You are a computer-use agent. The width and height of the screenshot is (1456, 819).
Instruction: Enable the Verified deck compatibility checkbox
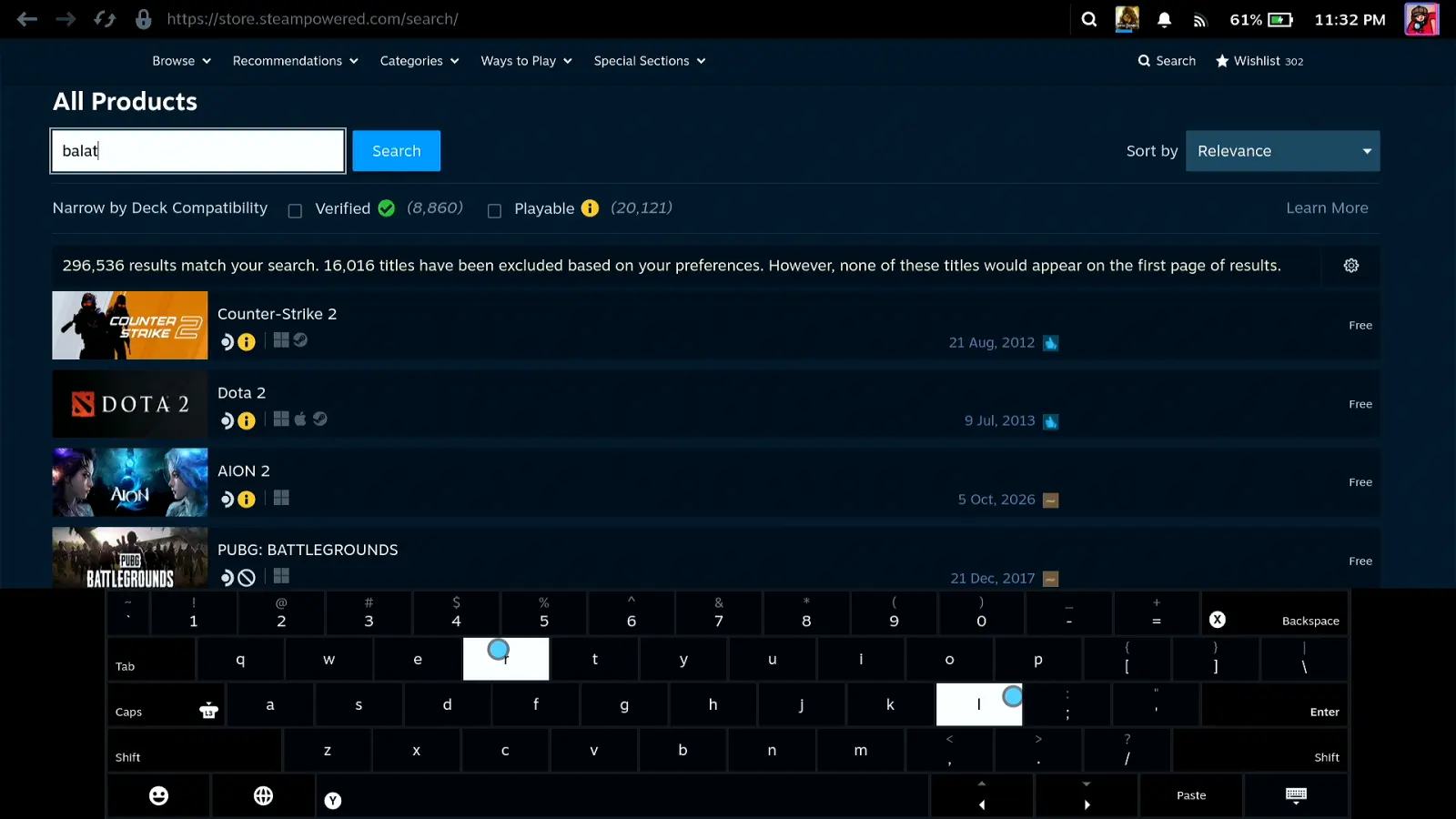[x=295, y=211]
